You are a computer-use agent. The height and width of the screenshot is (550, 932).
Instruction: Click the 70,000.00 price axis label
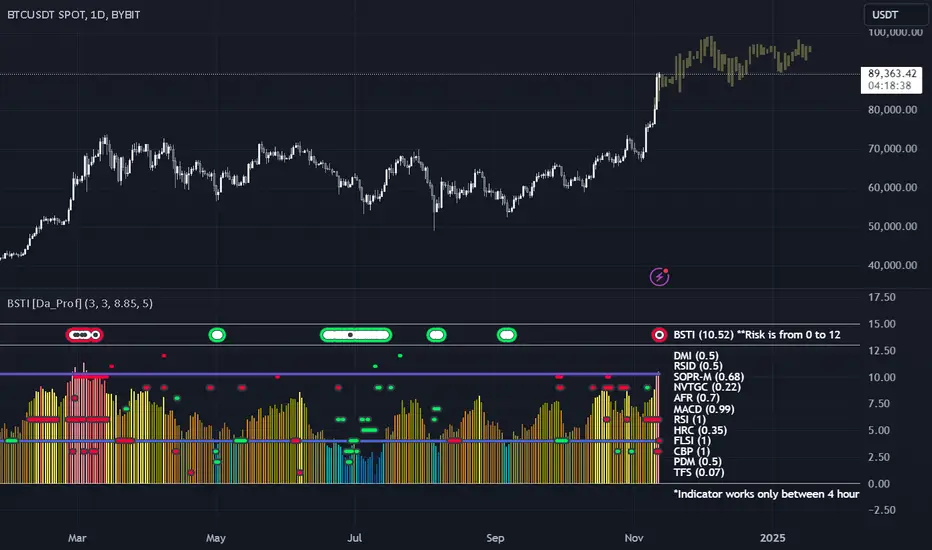pyautogui.click(x=892, y=149)
